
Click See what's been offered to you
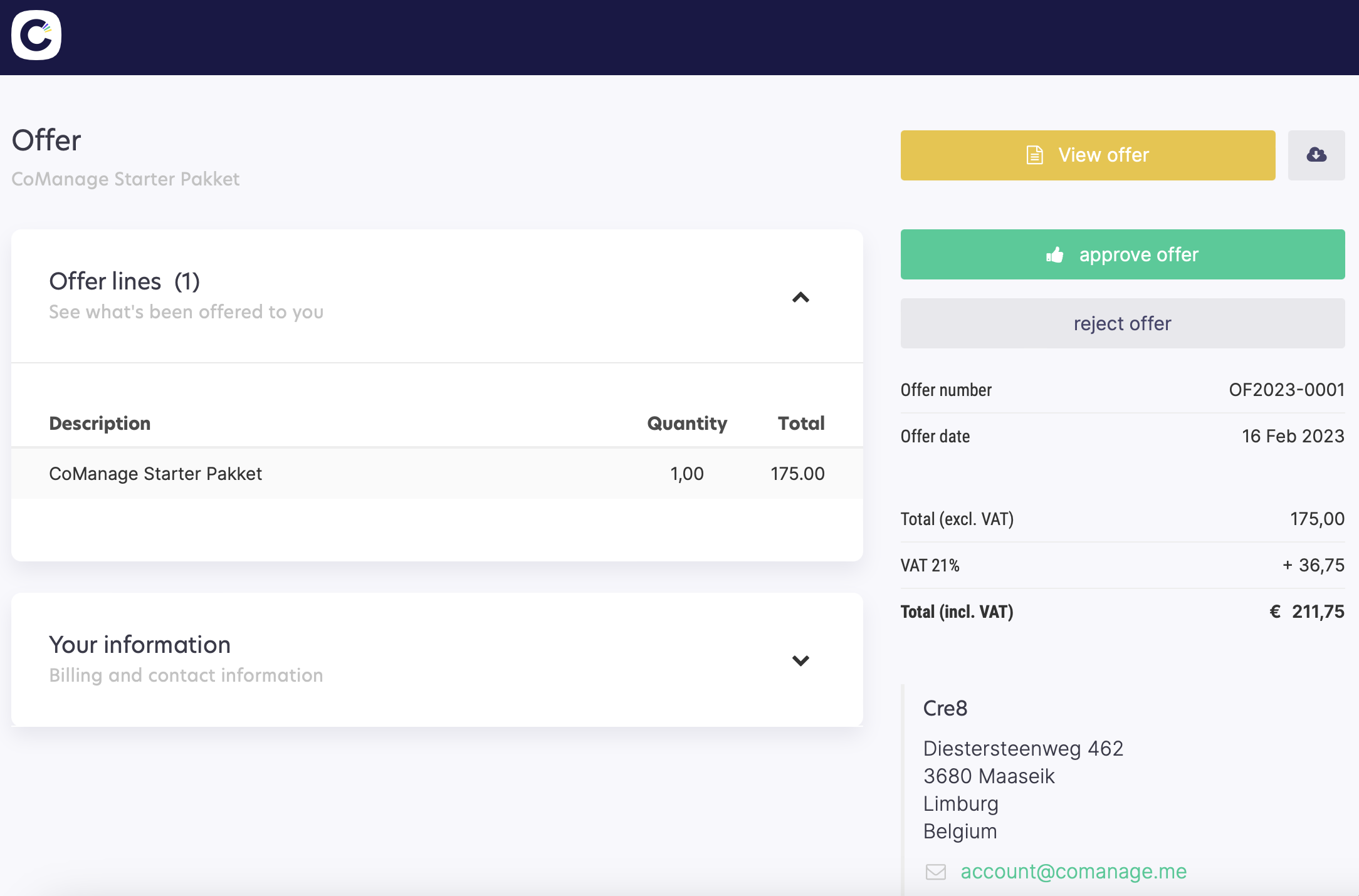coord(186,312)
